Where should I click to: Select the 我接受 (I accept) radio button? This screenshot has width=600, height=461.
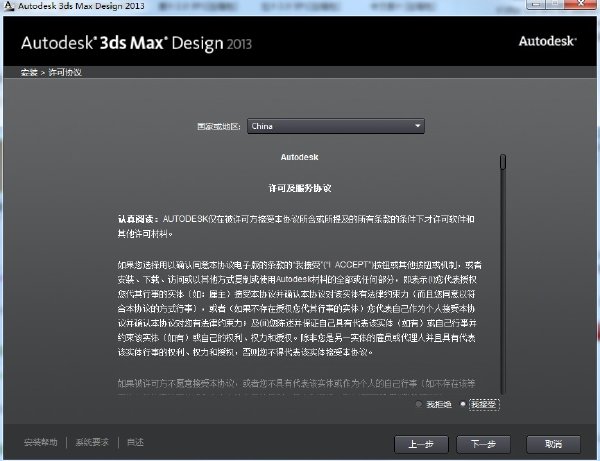(463, 404)
